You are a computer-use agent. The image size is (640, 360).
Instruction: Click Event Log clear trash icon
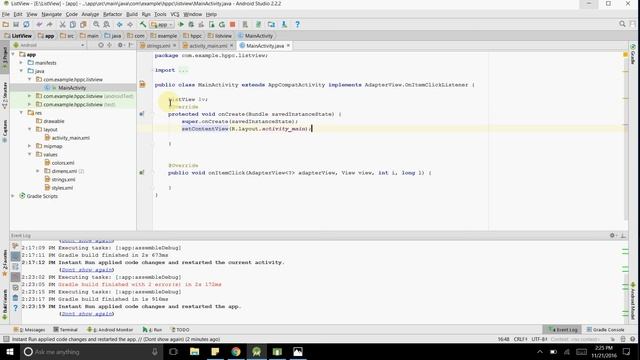(x=15, y=298)
